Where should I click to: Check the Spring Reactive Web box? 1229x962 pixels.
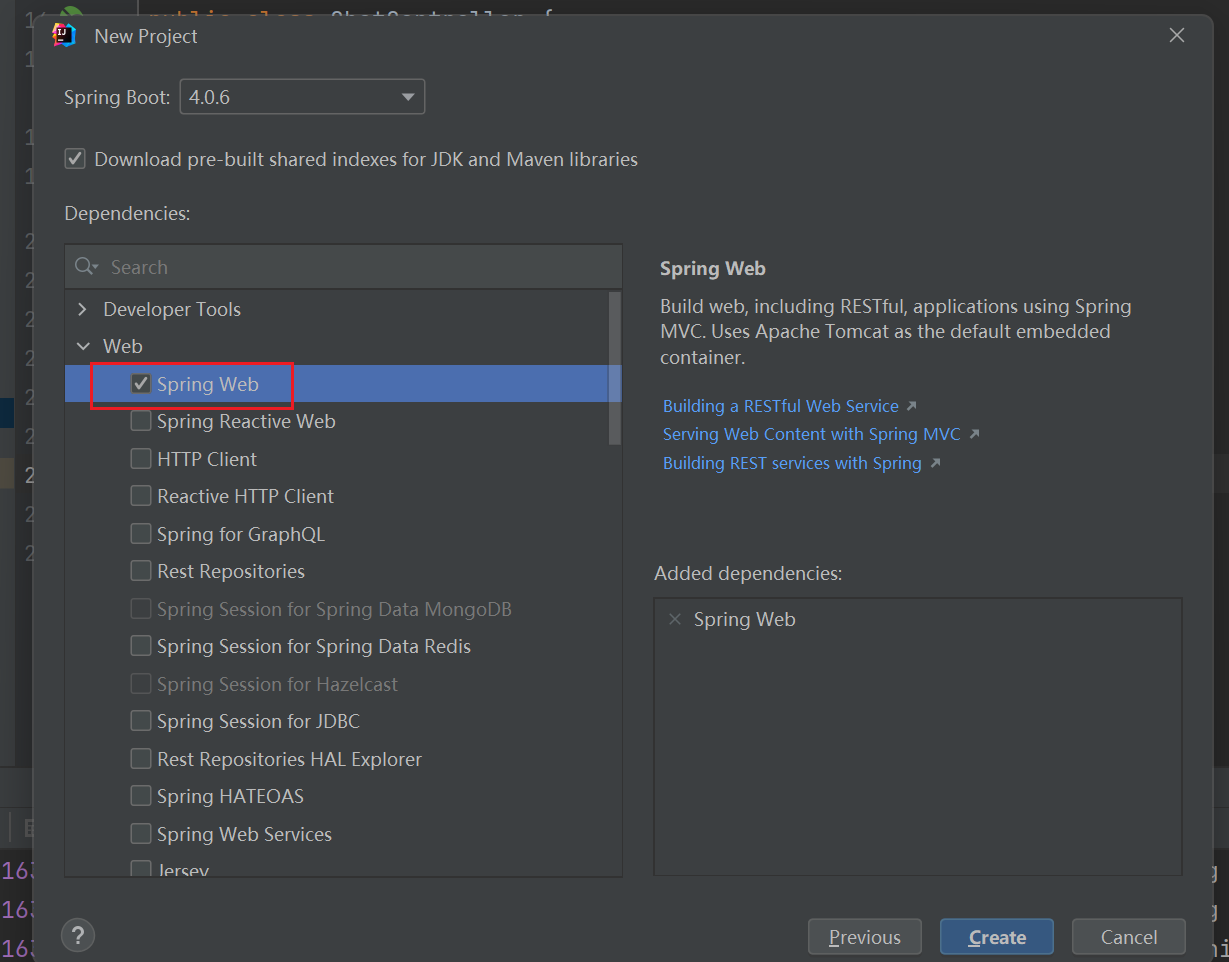[x=141, y=421]
